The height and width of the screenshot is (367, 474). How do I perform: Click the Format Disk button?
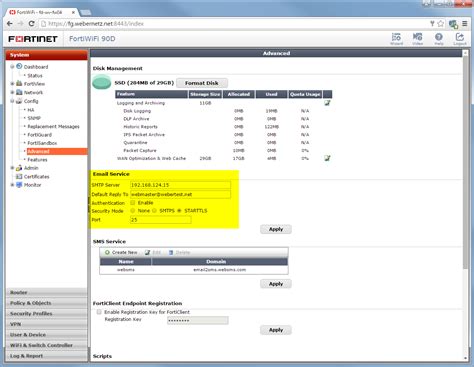click(202, 83)
